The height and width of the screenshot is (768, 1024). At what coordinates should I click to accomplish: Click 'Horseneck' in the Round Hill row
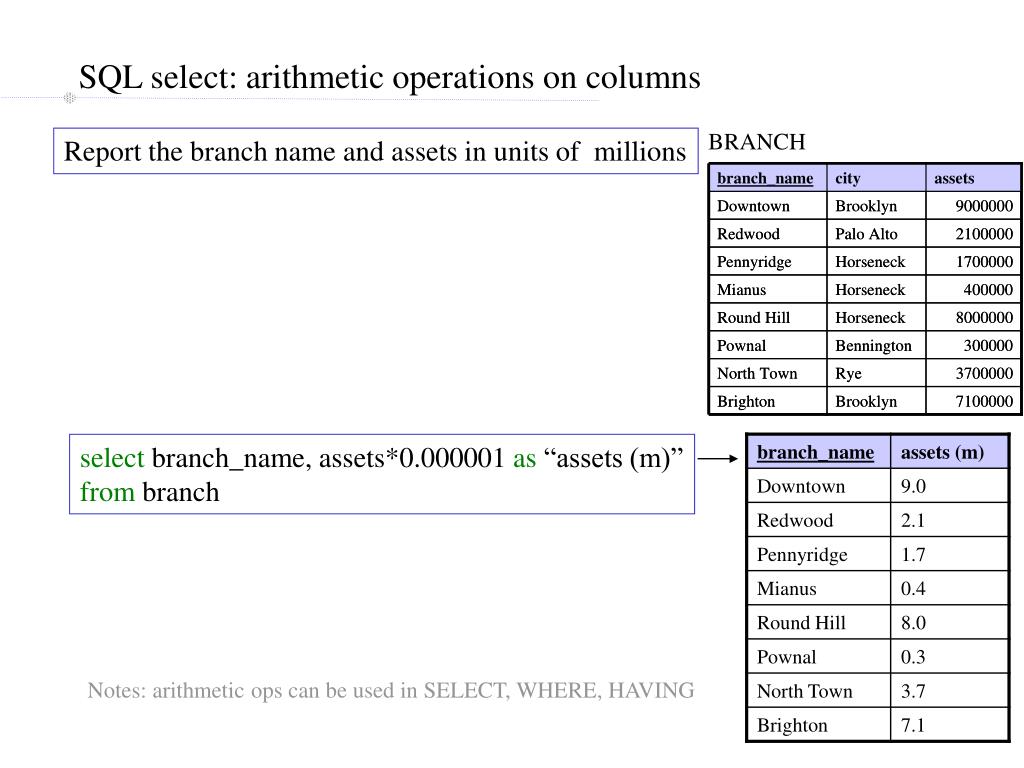click(870, 318)
